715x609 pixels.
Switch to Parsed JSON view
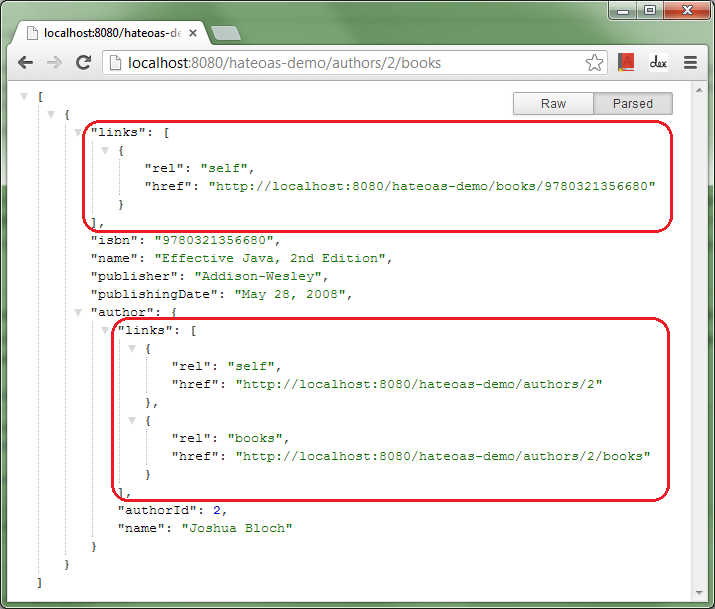pos(632,103)
